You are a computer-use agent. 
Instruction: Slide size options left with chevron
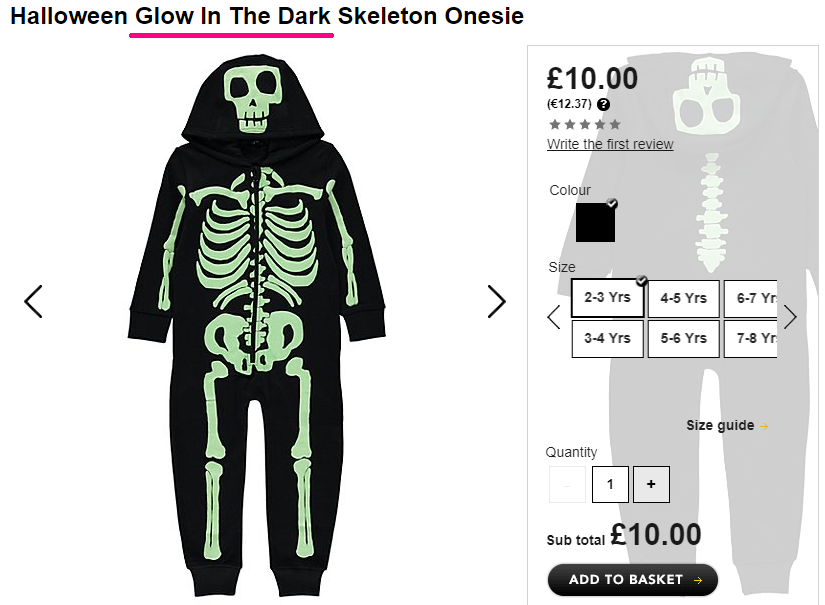(554, 317)
